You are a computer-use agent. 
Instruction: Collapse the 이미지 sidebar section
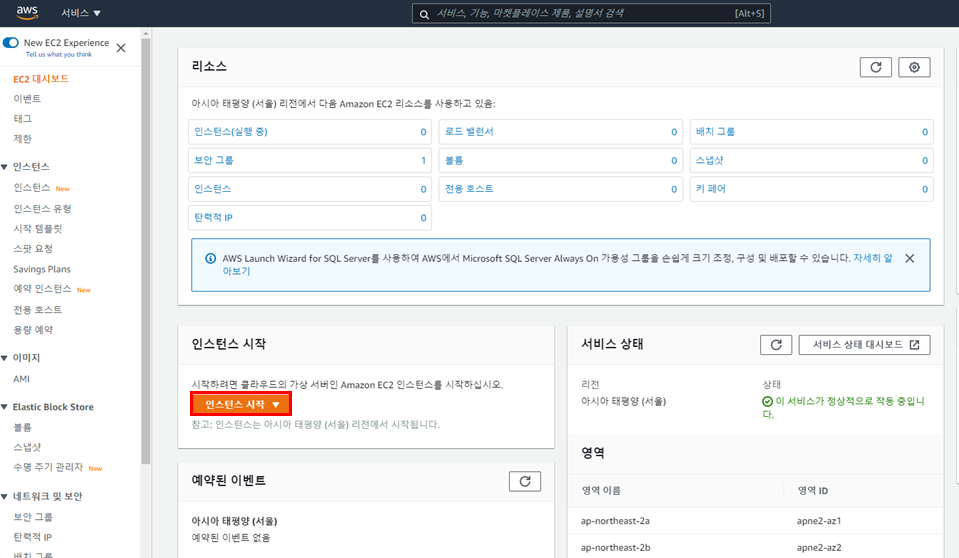pyautogui.click(x=4, y=358)
